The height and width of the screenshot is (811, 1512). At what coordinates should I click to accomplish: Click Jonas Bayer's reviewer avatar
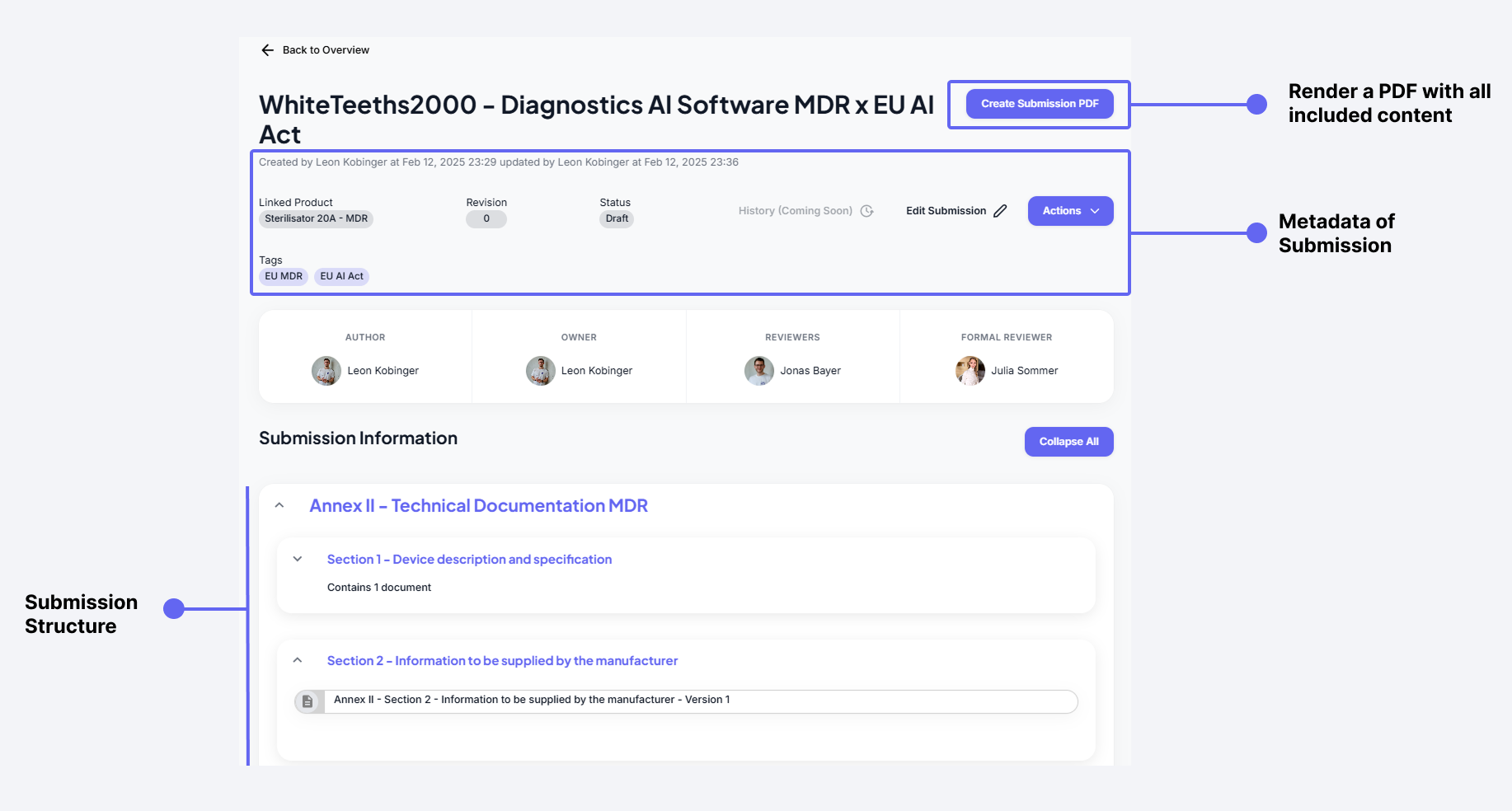(758, 371)
